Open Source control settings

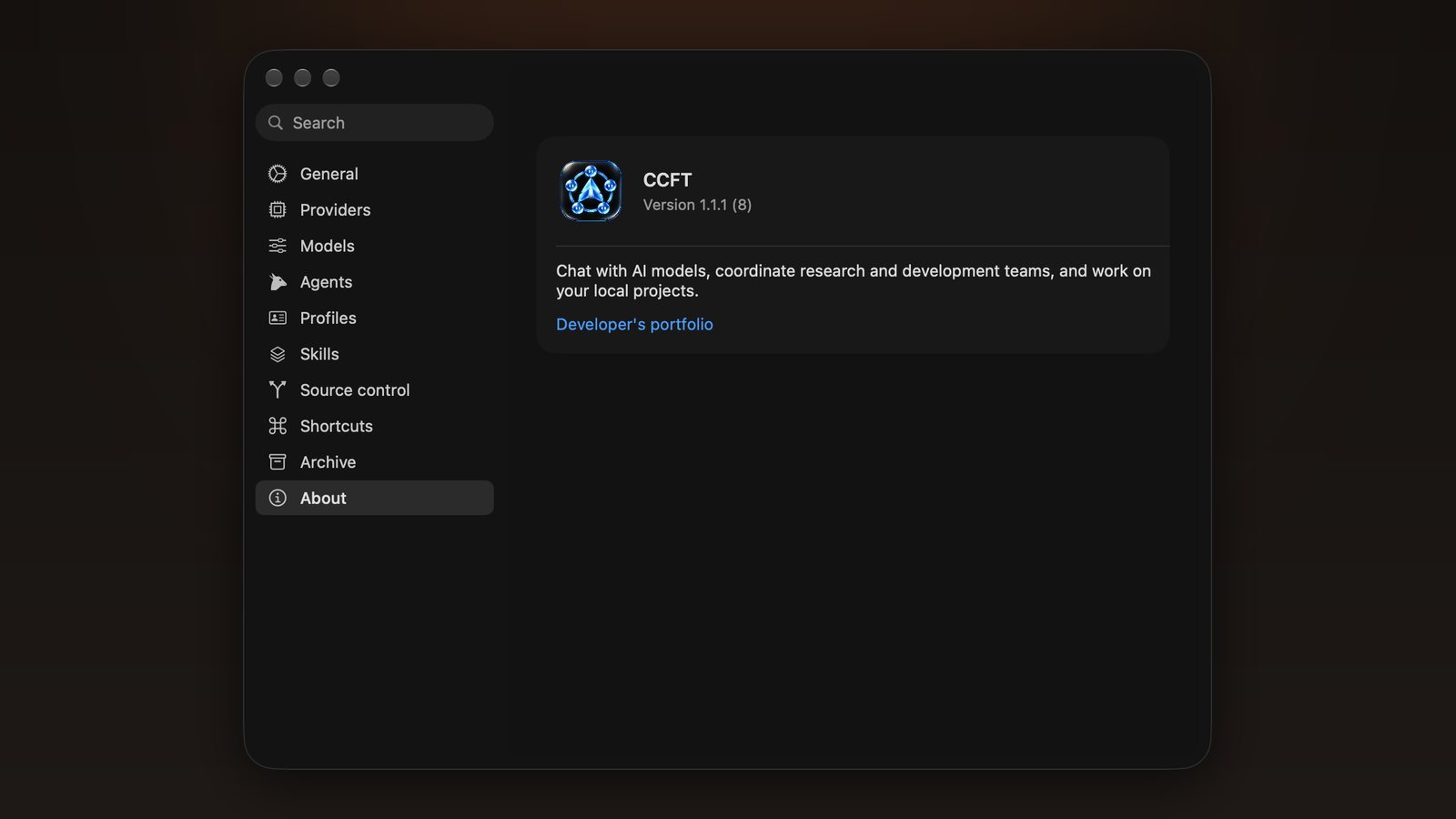(375, 390)
